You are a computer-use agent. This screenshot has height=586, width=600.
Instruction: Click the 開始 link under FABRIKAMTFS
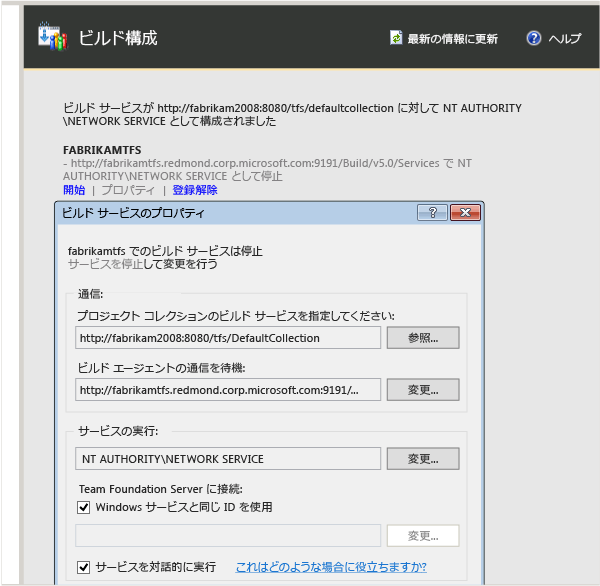click(74, 190)
